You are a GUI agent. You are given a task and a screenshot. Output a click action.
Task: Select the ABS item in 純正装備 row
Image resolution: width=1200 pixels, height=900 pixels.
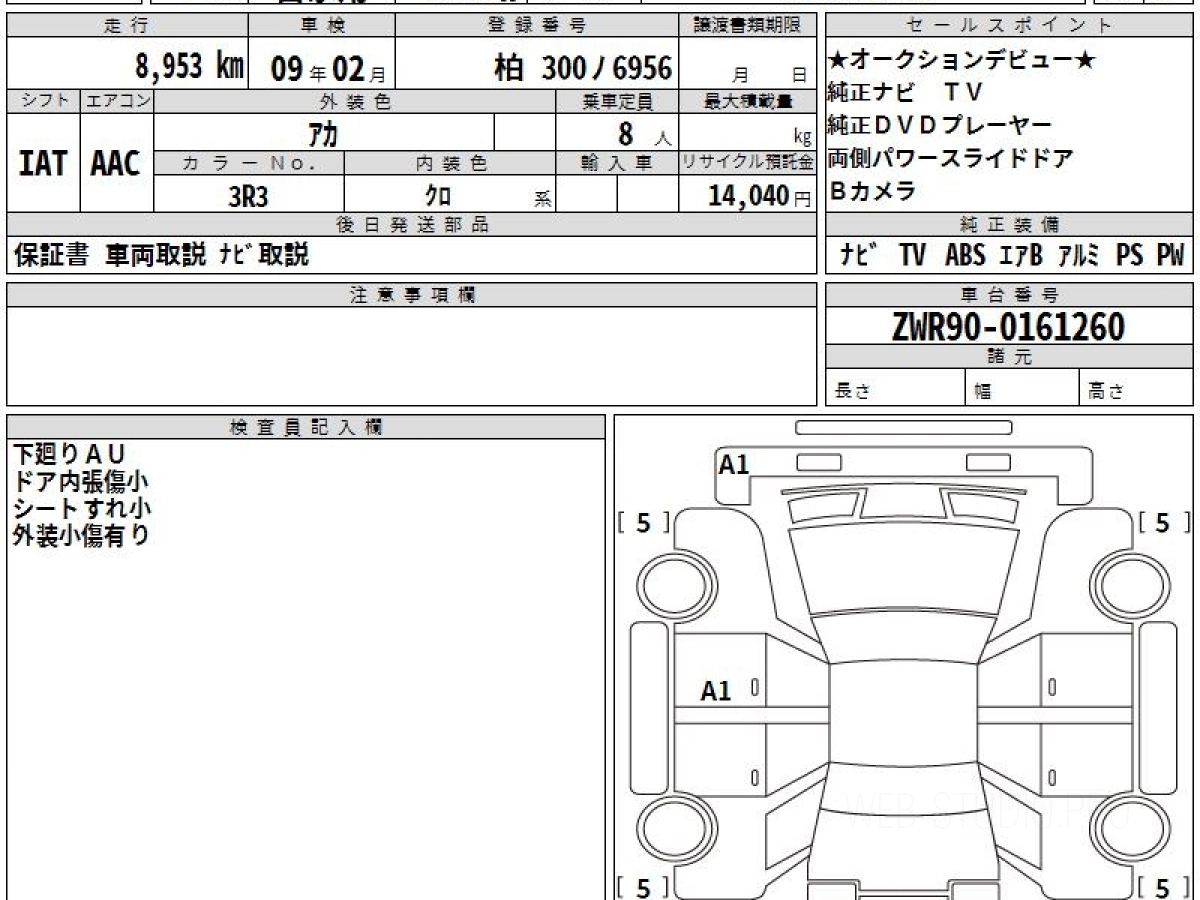click(x=964, y=255)
